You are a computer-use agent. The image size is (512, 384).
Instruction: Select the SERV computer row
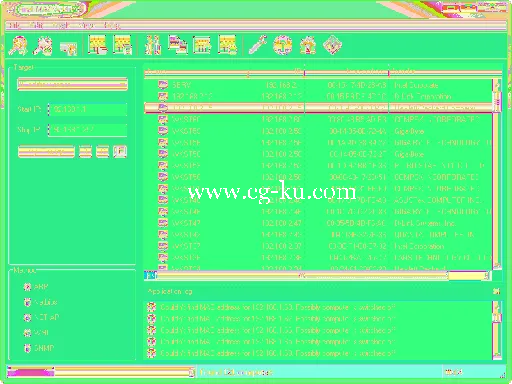click(x=318, y=85)
